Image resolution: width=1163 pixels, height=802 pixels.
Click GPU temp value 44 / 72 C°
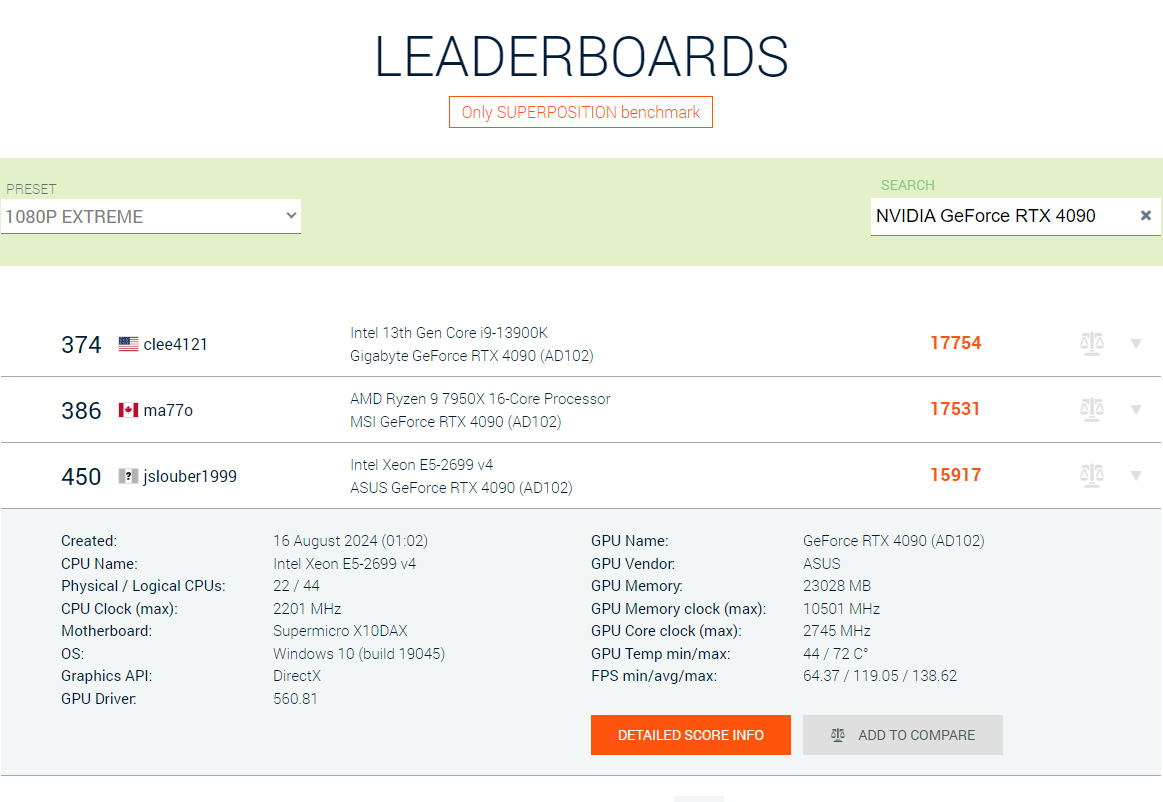click(x=836, y=654)
